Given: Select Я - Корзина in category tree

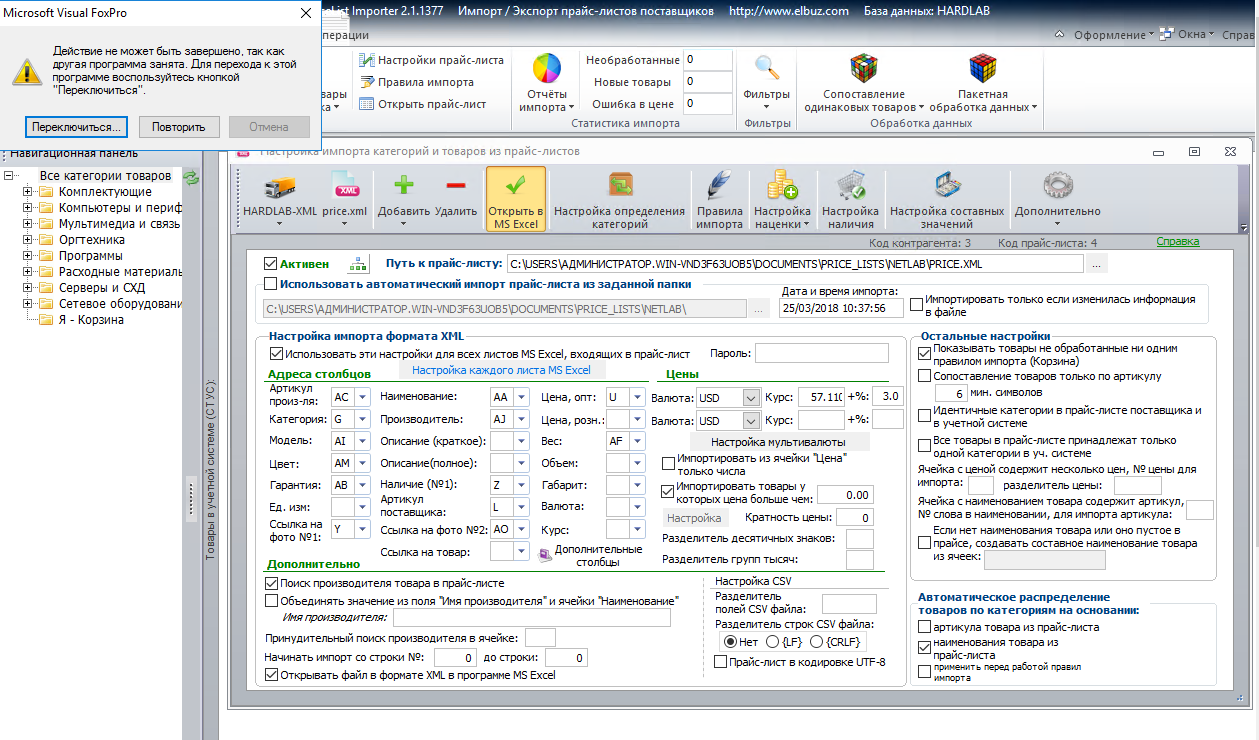Looking at the screenshot, I should [91, 320].
